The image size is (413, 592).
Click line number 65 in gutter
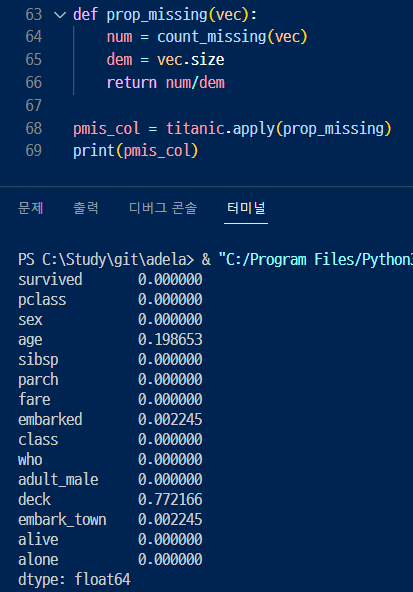pyautogui.click(x=34, y=60)
